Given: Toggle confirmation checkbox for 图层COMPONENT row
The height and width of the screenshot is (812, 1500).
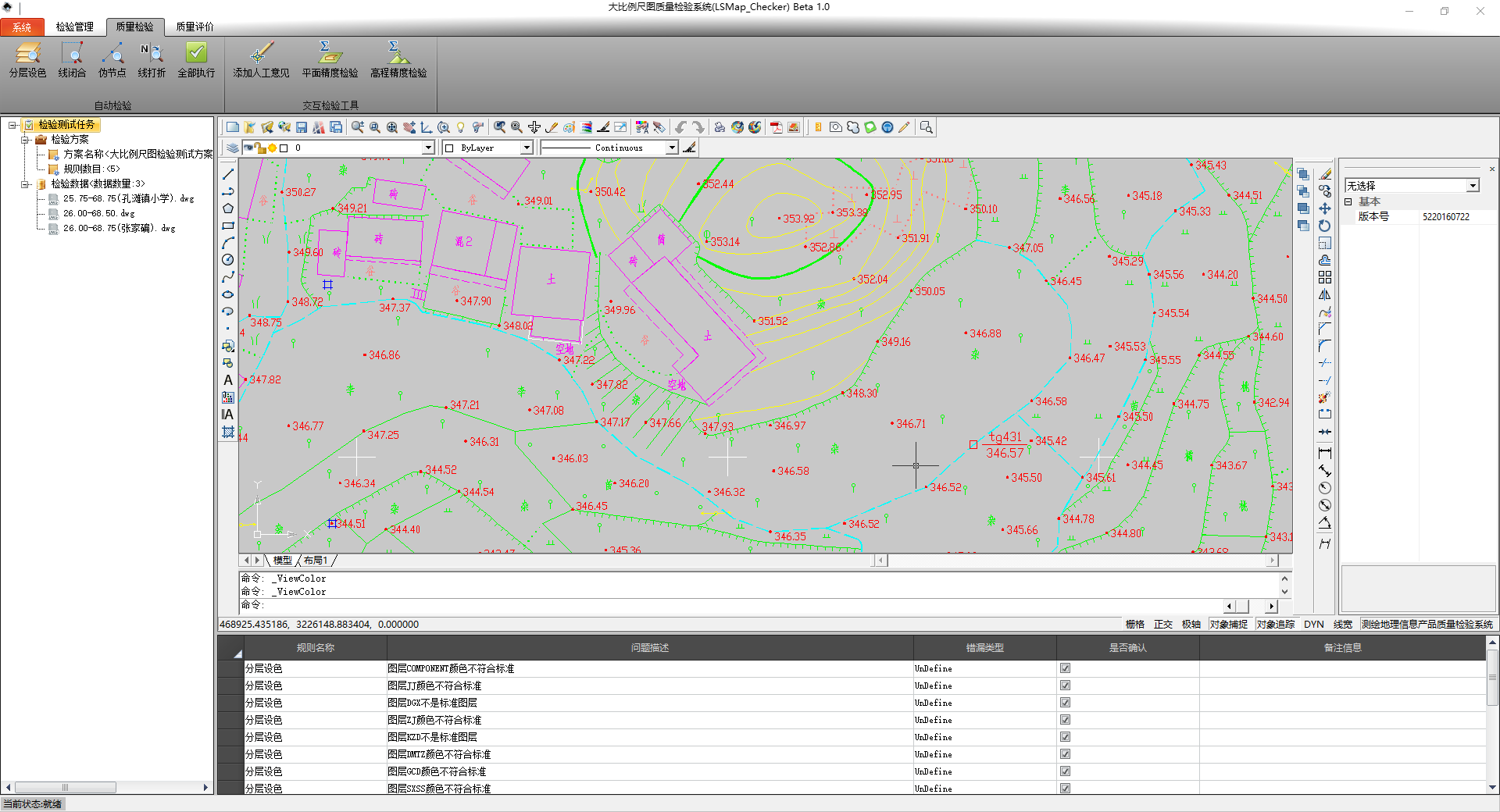Looking at the screenshot, I should (1065, 668).
